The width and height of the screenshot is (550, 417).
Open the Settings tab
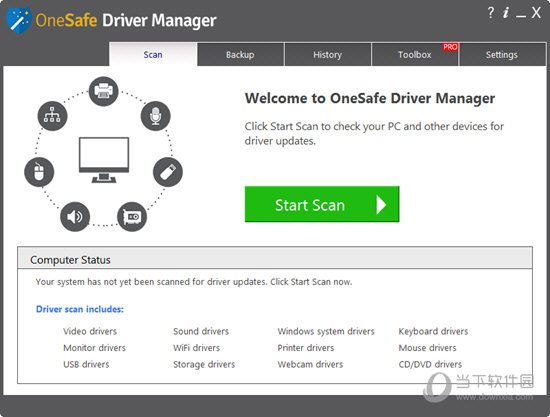click(502, 54)
